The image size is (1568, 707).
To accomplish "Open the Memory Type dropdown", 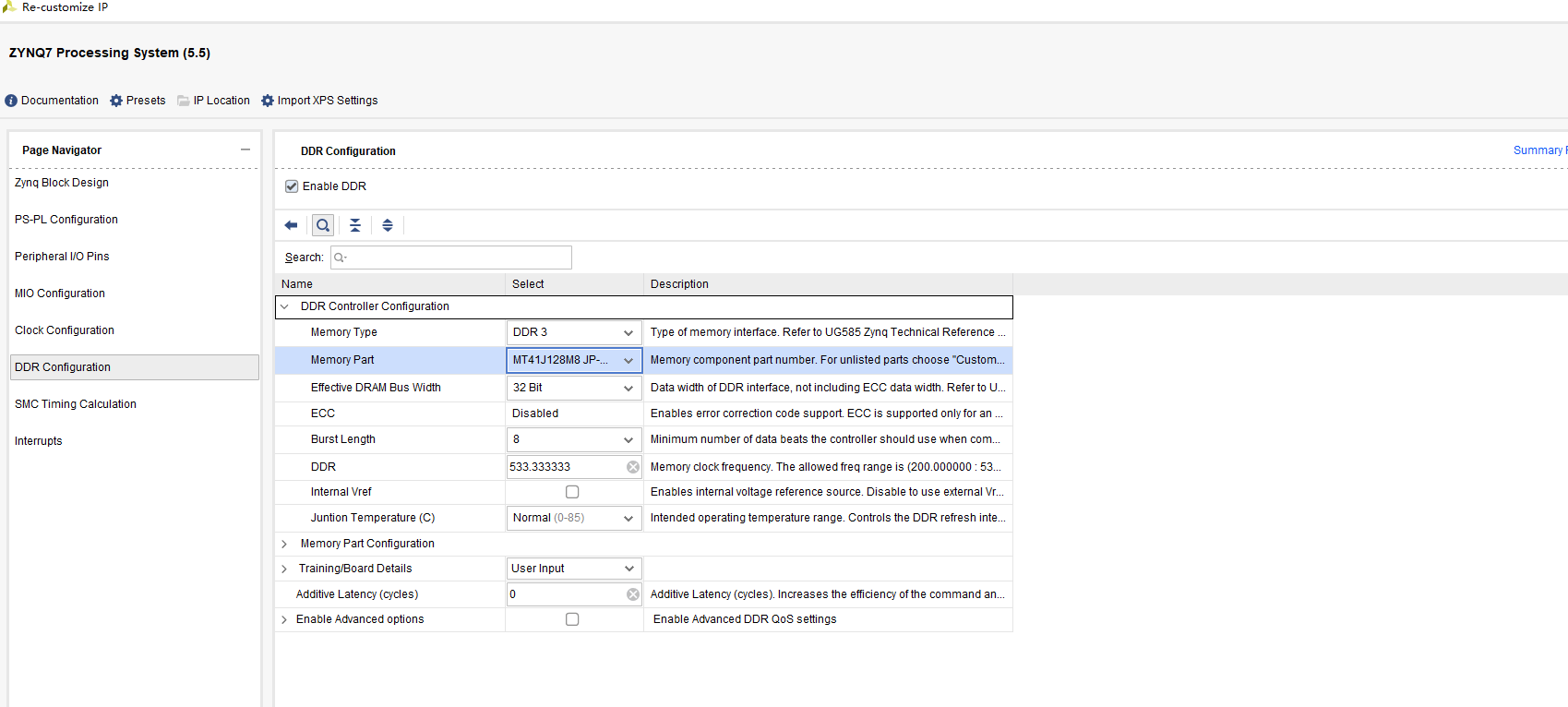I will 574,332.
